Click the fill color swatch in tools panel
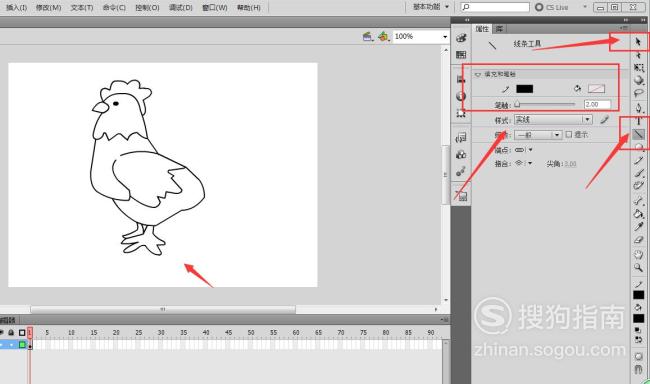 click(x=638, y=318)
